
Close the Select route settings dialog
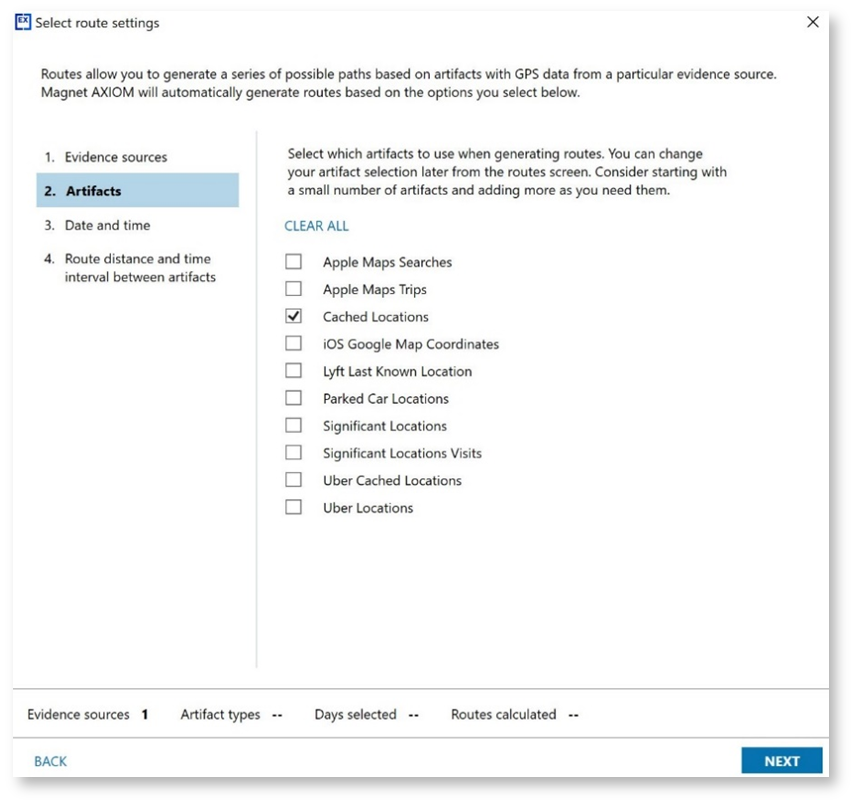pyautogui.click(x=813, y=22)
